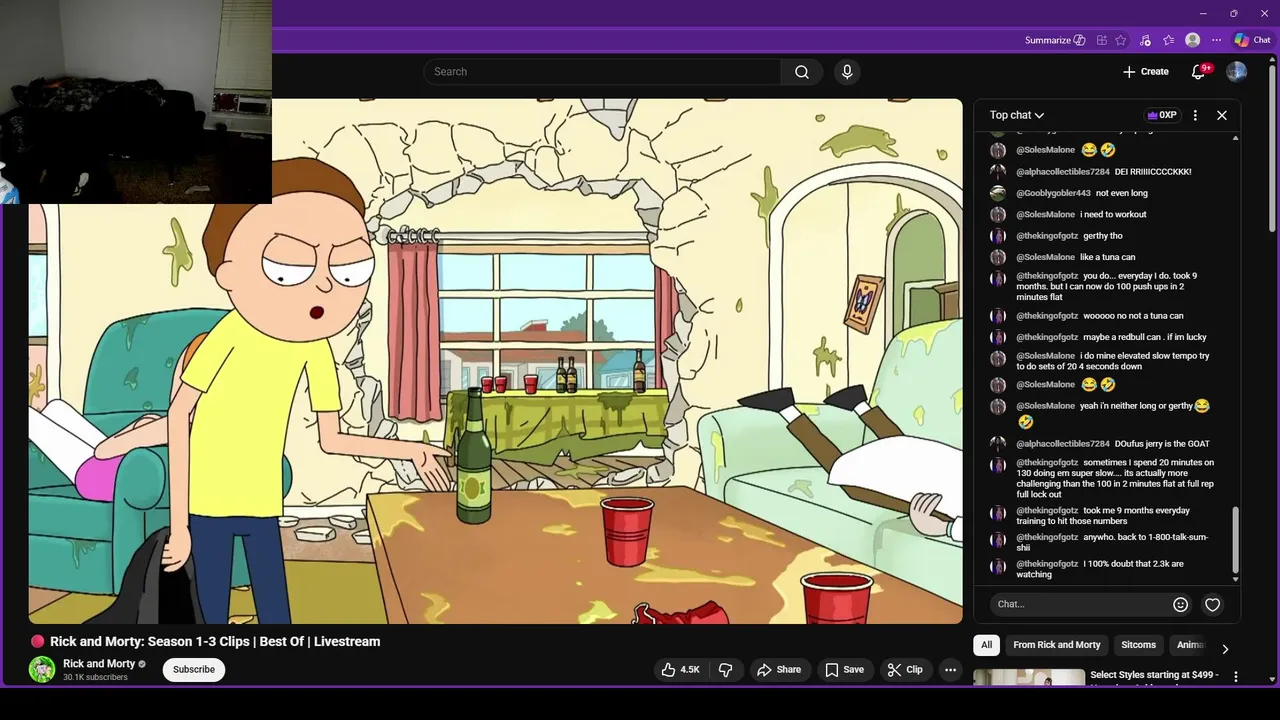Click @SolesMalone avatar beside "yeah i'n neither long"
Image resolution: width=1280 pixels, height=720 pixels.
click(x=998, y=407)
